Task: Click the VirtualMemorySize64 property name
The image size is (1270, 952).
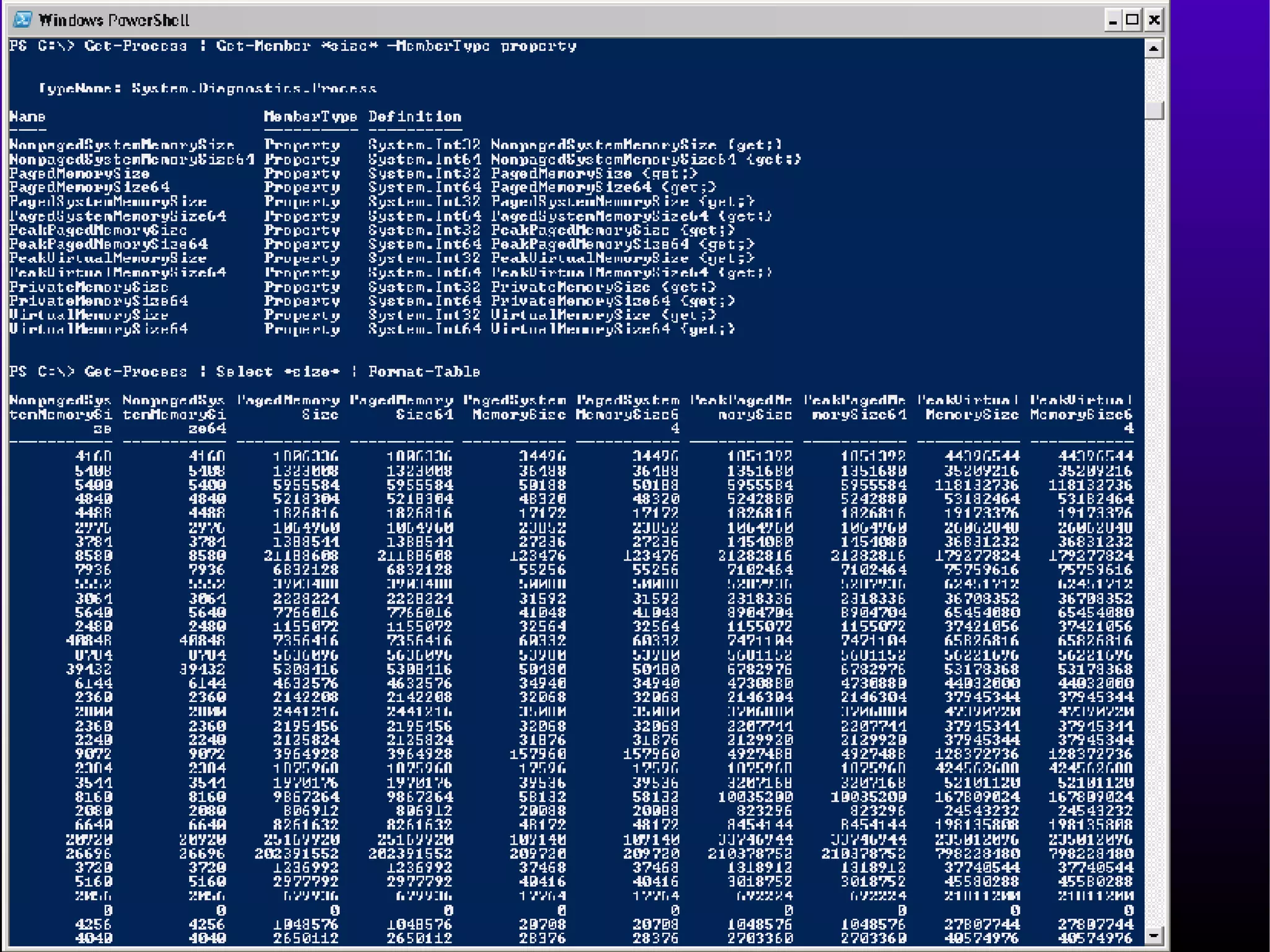Action: [x=98, y=329]
